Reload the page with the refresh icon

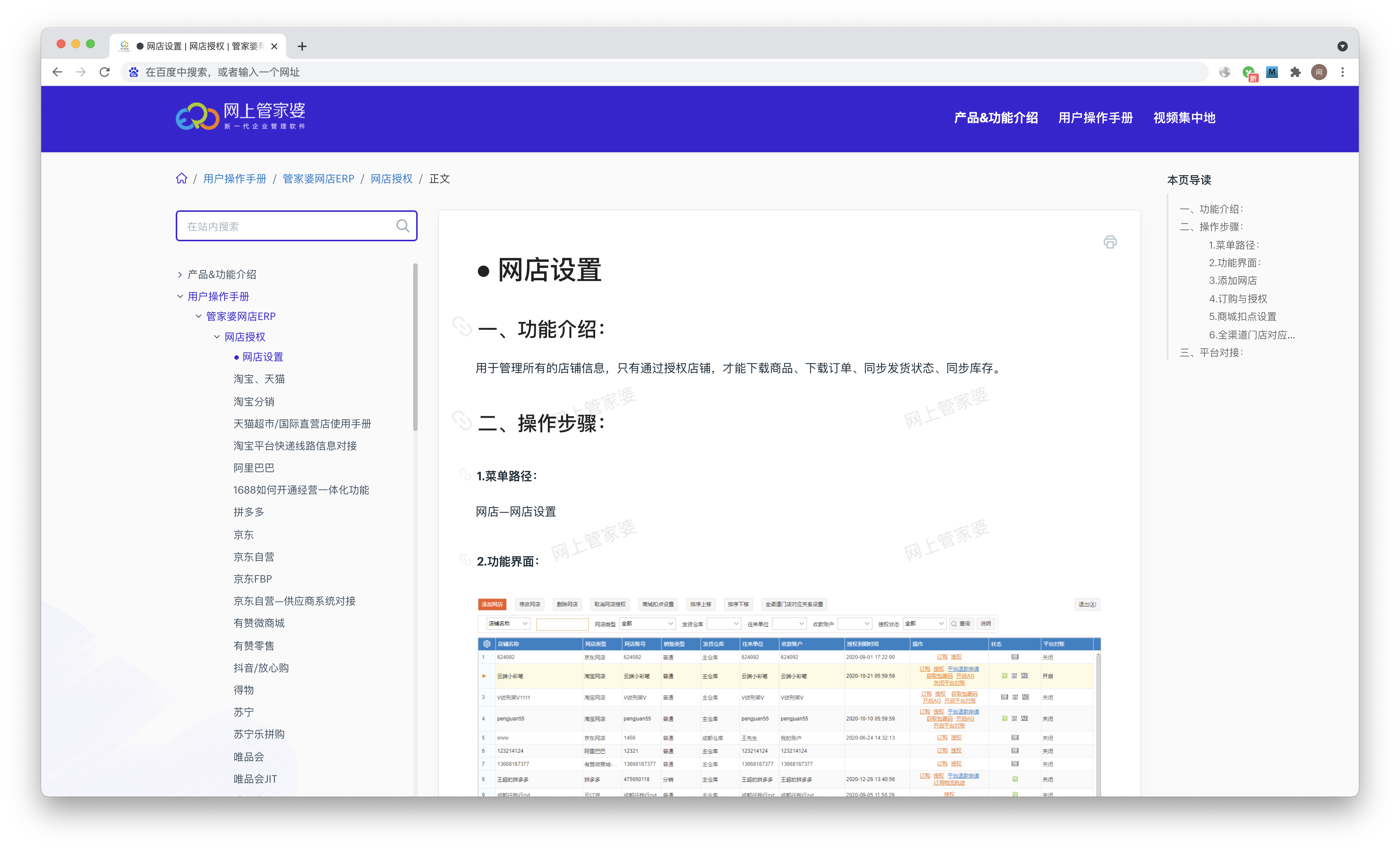point(104,72)
